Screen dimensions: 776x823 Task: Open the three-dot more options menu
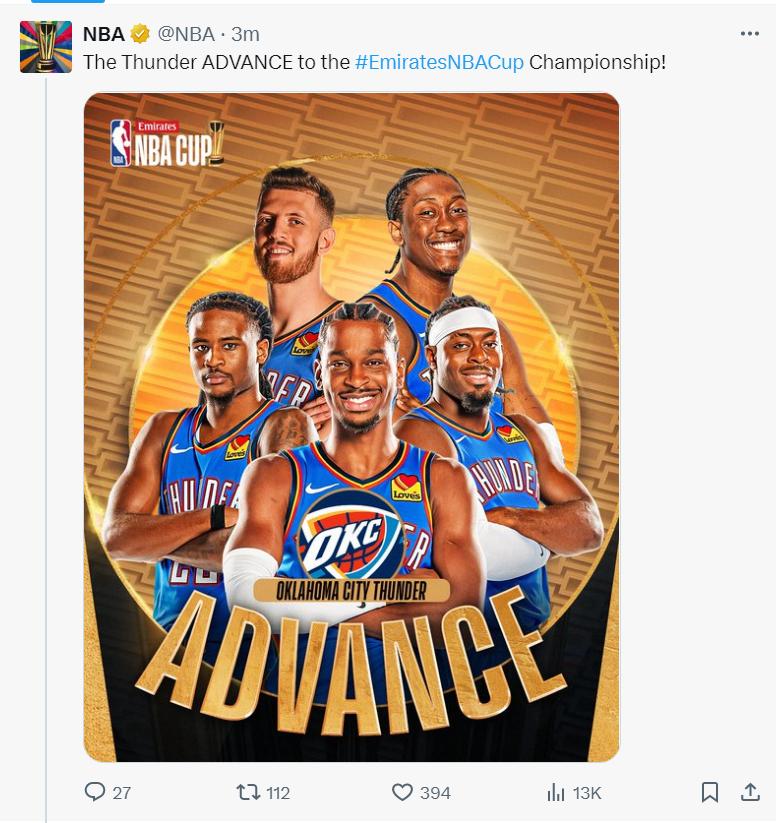pos(749,34)
